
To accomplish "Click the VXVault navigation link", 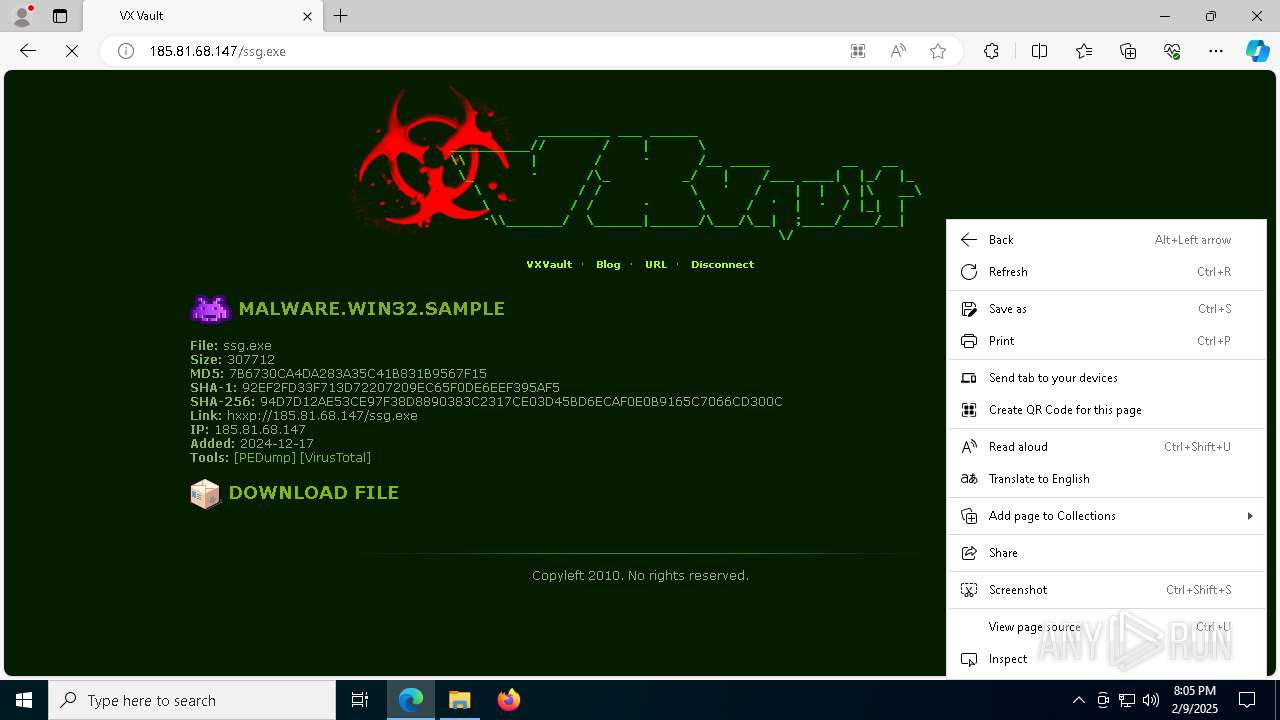I will point(549,265).
